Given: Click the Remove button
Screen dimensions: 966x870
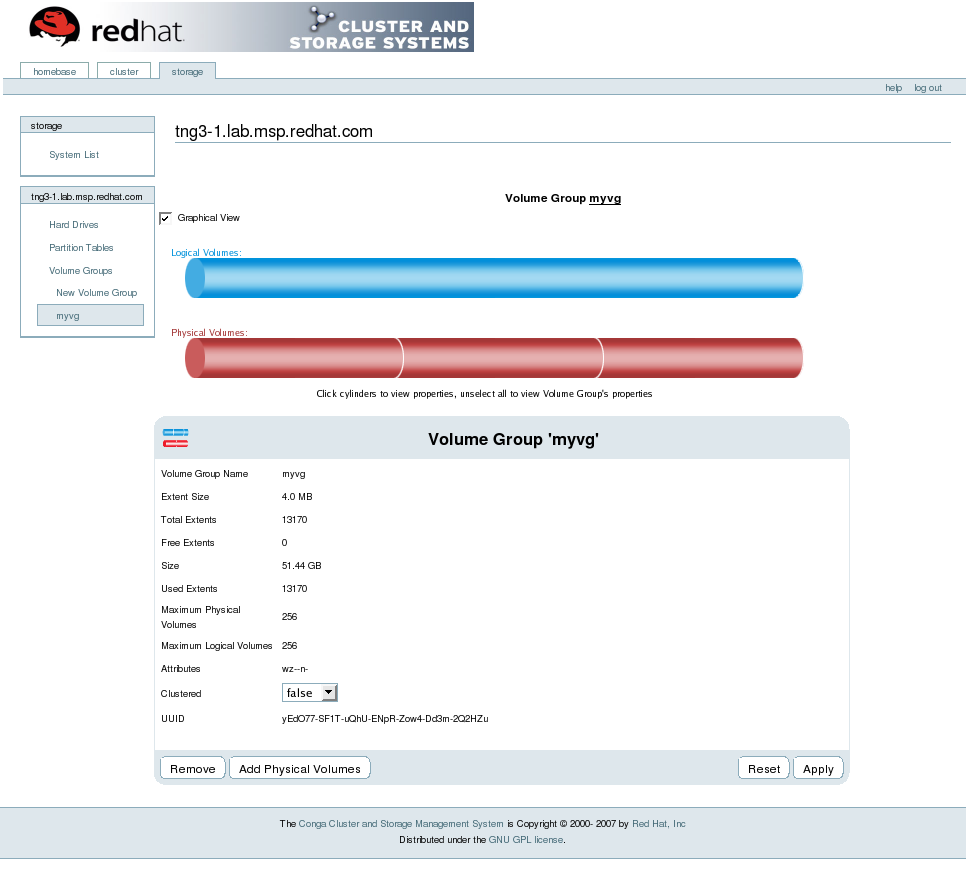Looking at the screenshot, I should pos(192,768).
